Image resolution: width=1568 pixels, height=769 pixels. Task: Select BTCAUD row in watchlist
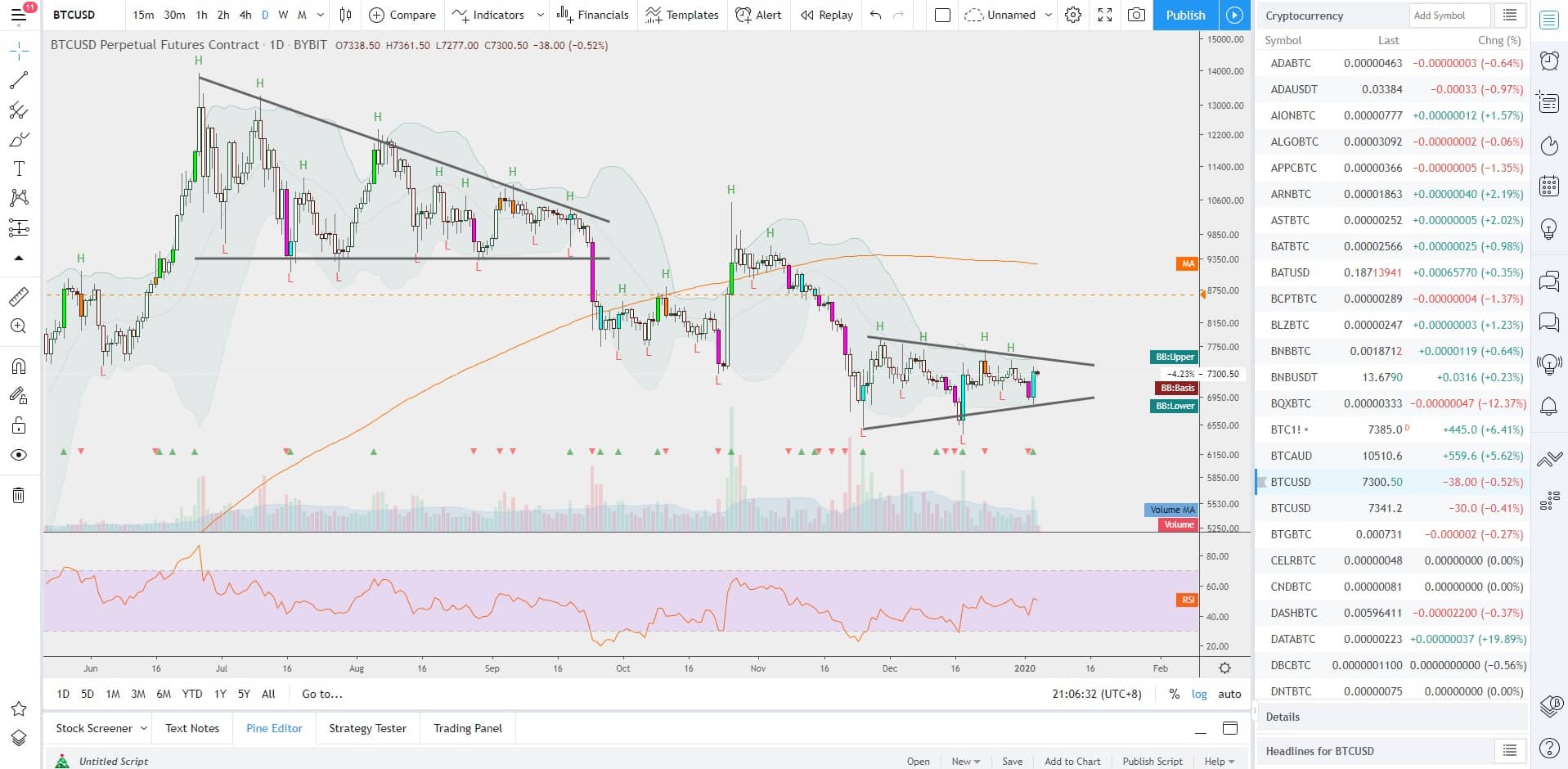click(1392, 456)
